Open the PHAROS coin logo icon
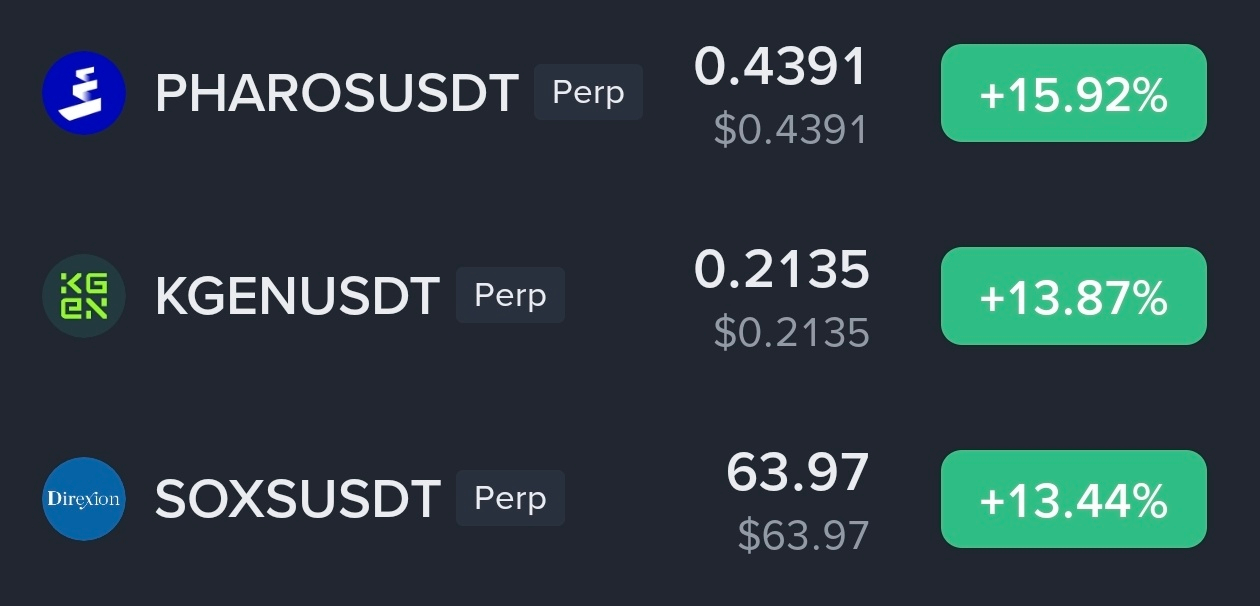This screenshot has width=1260, height=606. (x=84, y=93)
